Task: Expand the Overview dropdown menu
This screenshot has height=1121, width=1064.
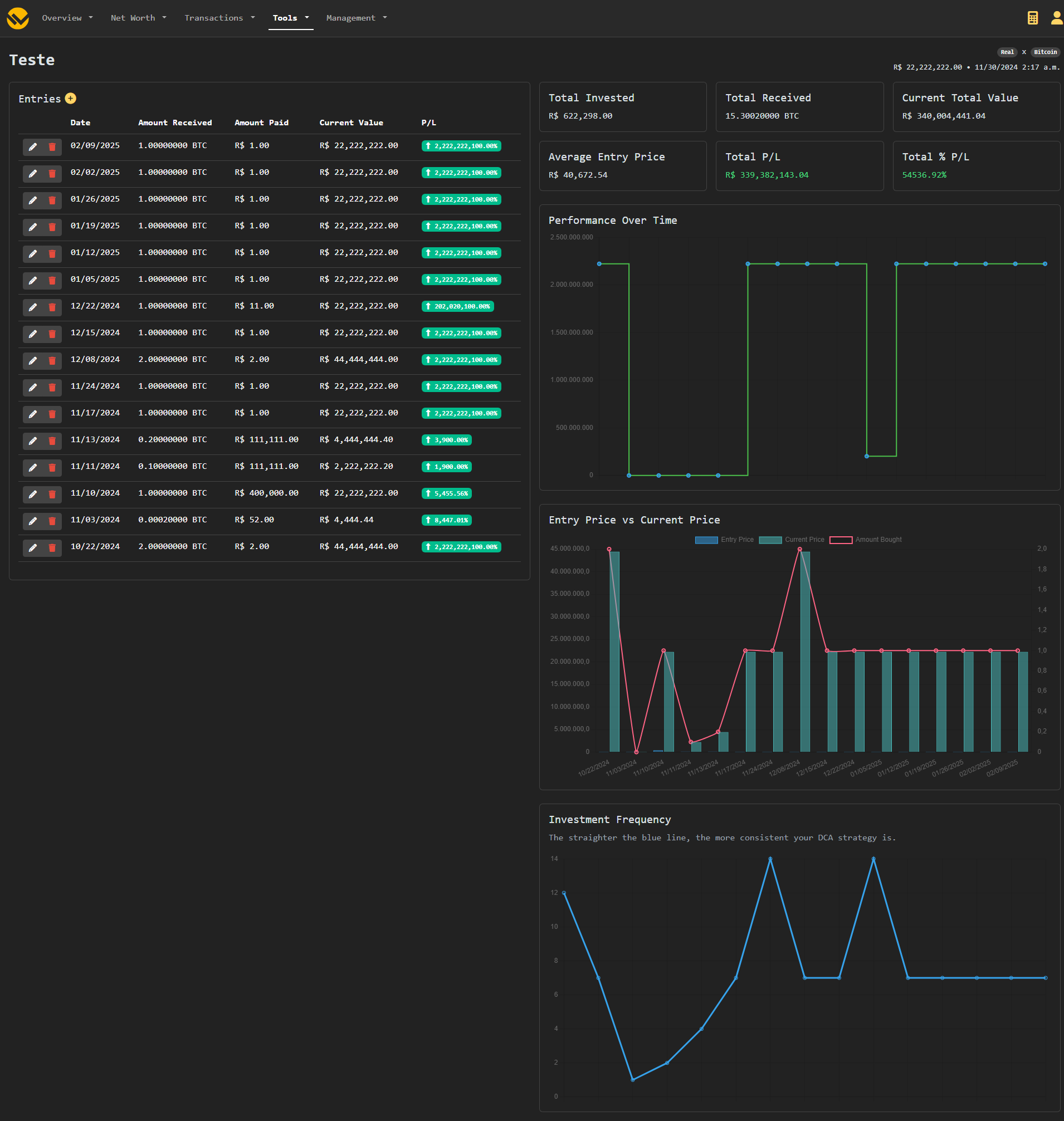Action: (x=67, y=18)
